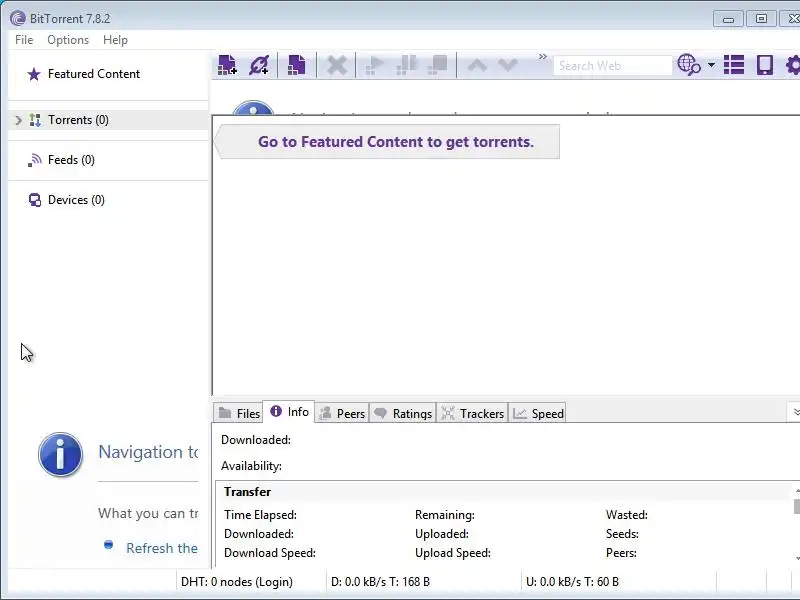The height and width of the screenshot is (600, 800).
Task: Click the Start torrent play icon
Action: [x=374, y=65]
